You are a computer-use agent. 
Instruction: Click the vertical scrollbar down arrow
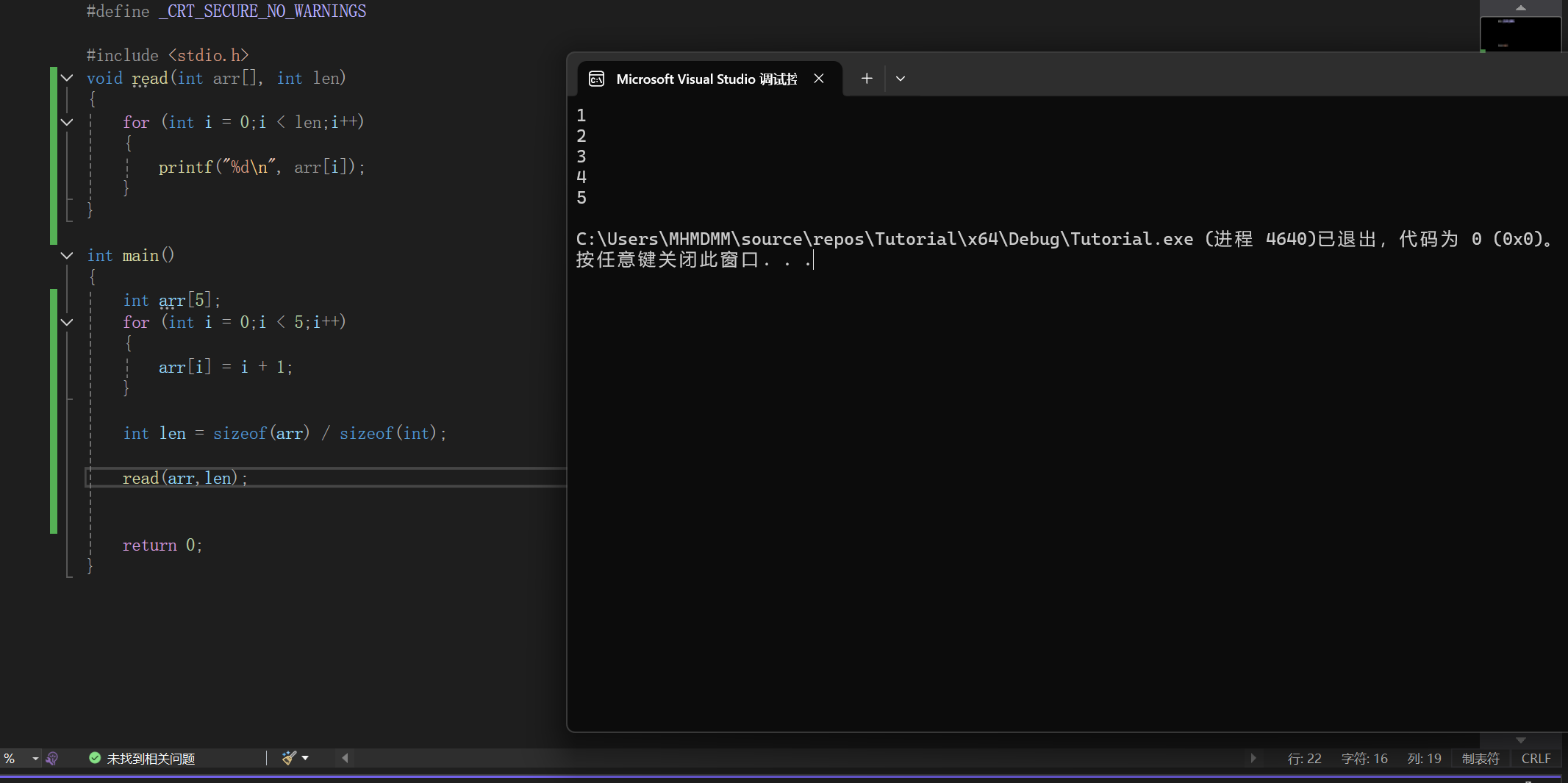coord(1520,740)
